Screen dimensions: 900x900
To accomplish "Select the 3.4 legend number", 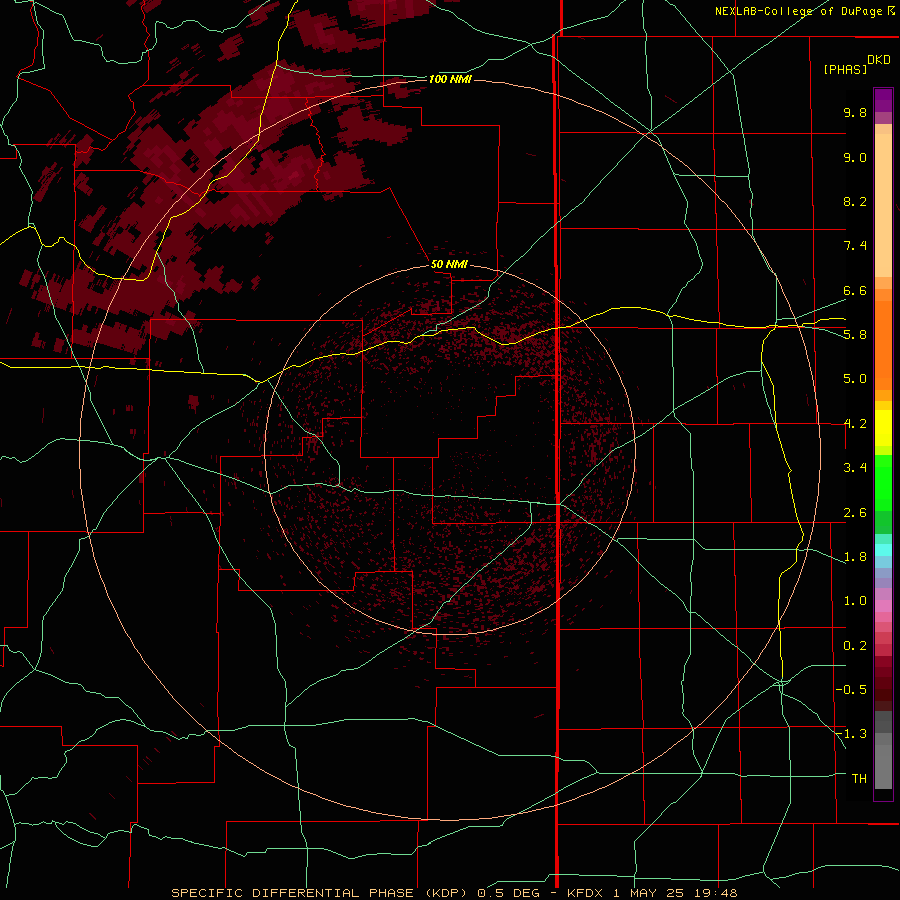I will point(855,468).
